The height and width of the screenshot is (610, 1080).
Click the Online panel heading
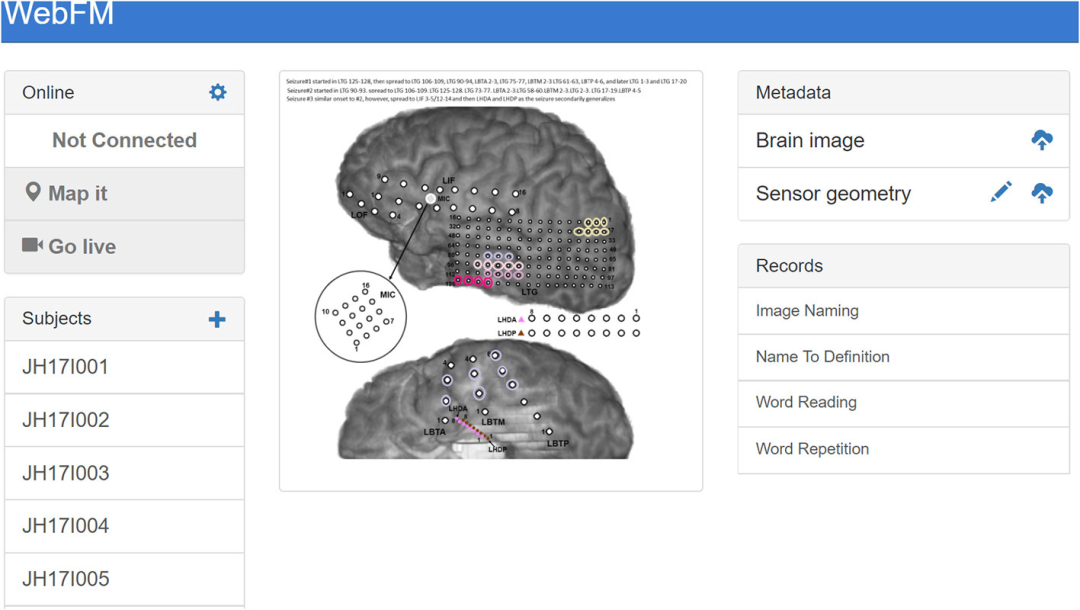point(48,92)
